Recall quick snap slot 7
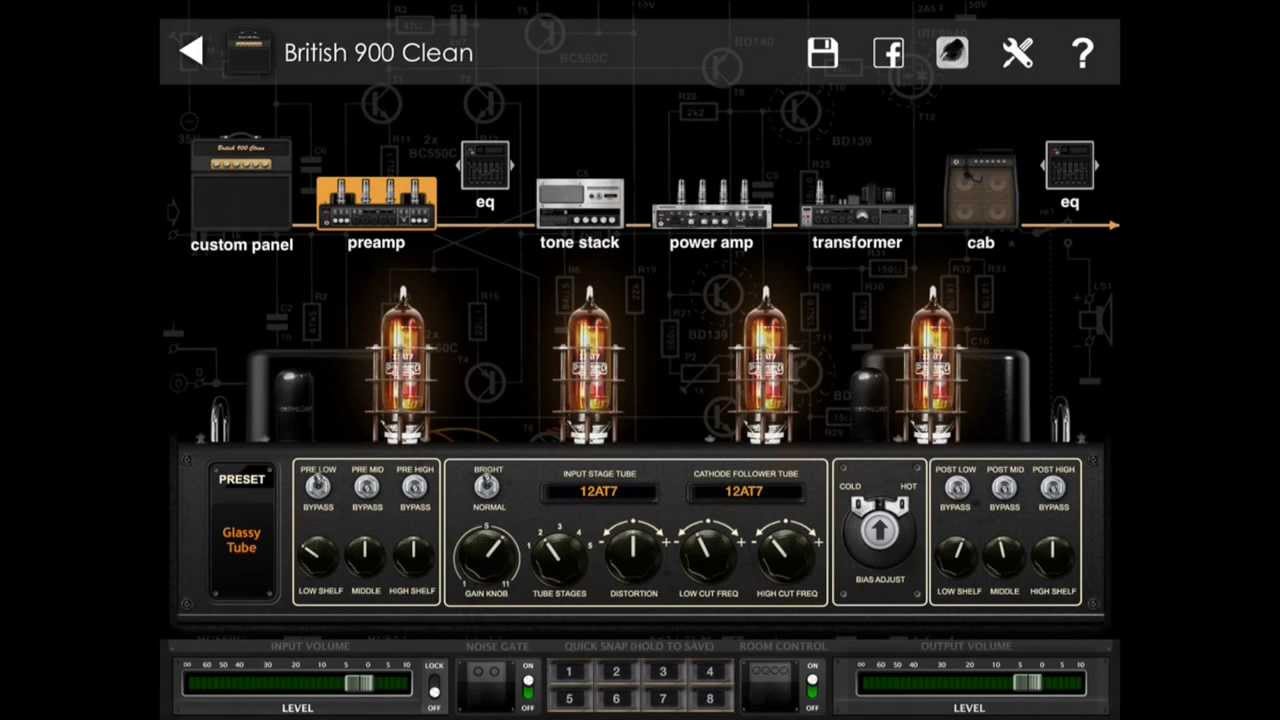 click(663, 699)
